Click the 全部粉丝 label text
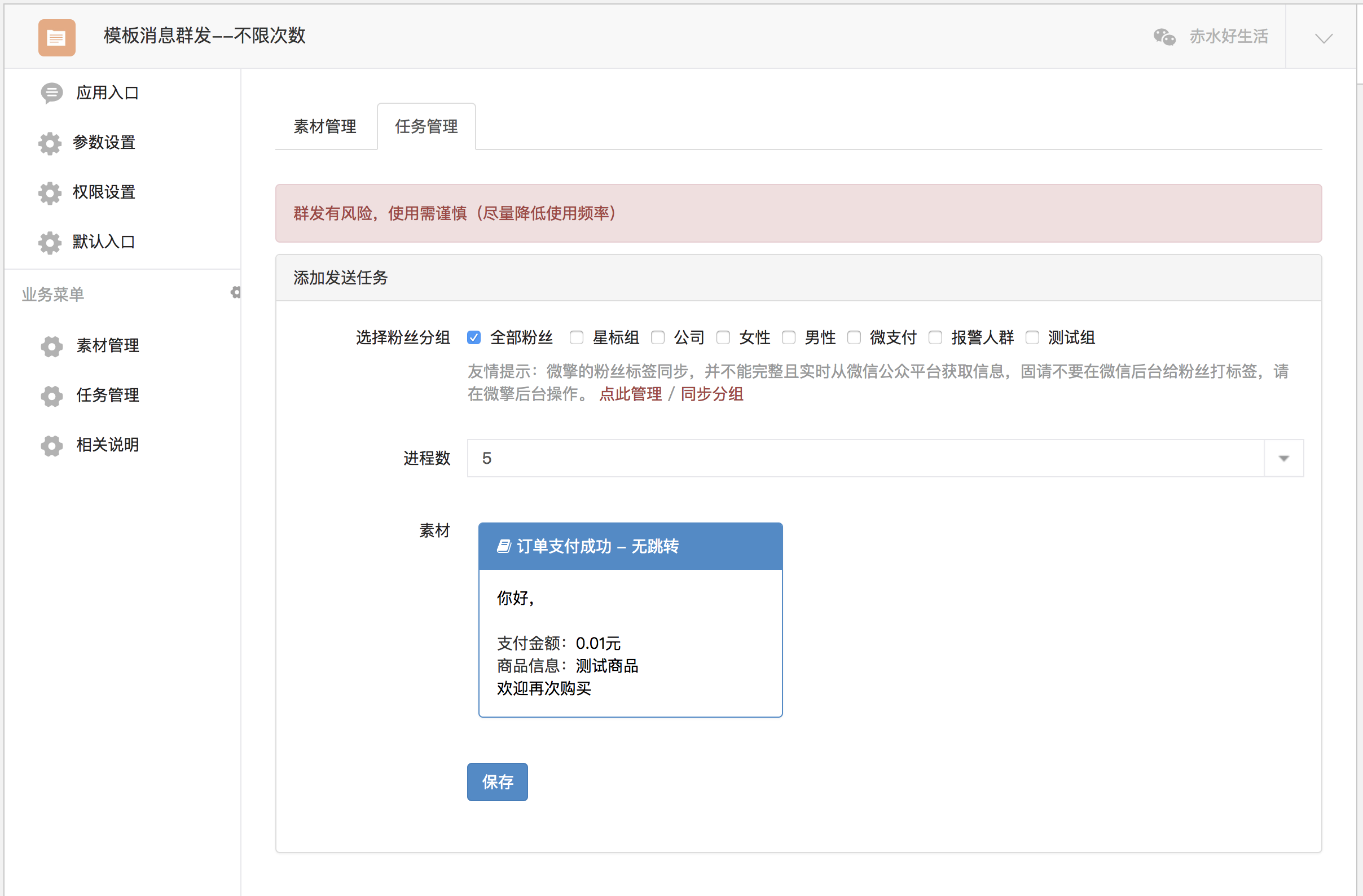This screenshot has width=1363, height=896. (521, 337)
